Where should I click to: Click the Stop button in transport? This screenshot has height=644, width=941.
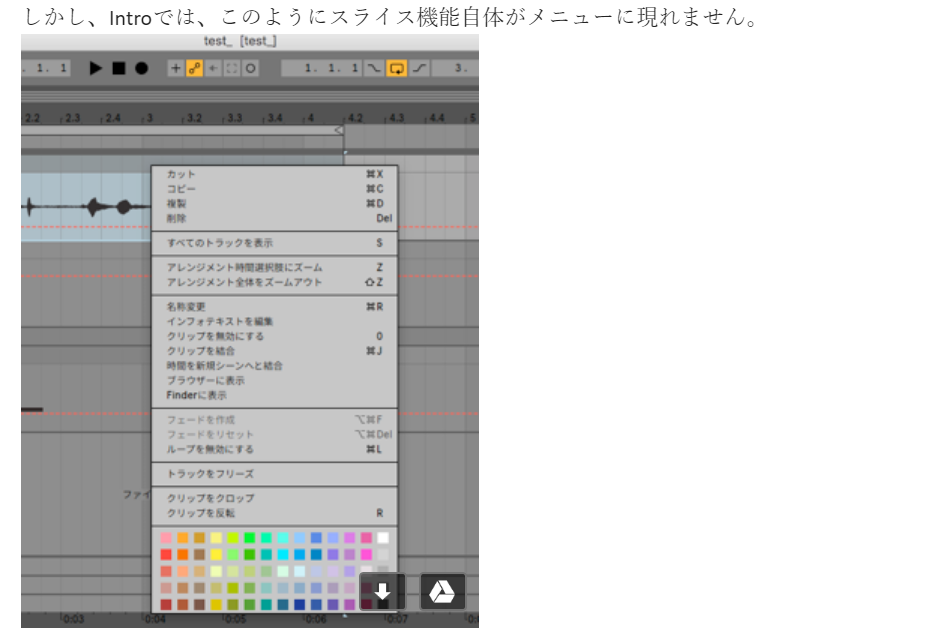(118, 68)
